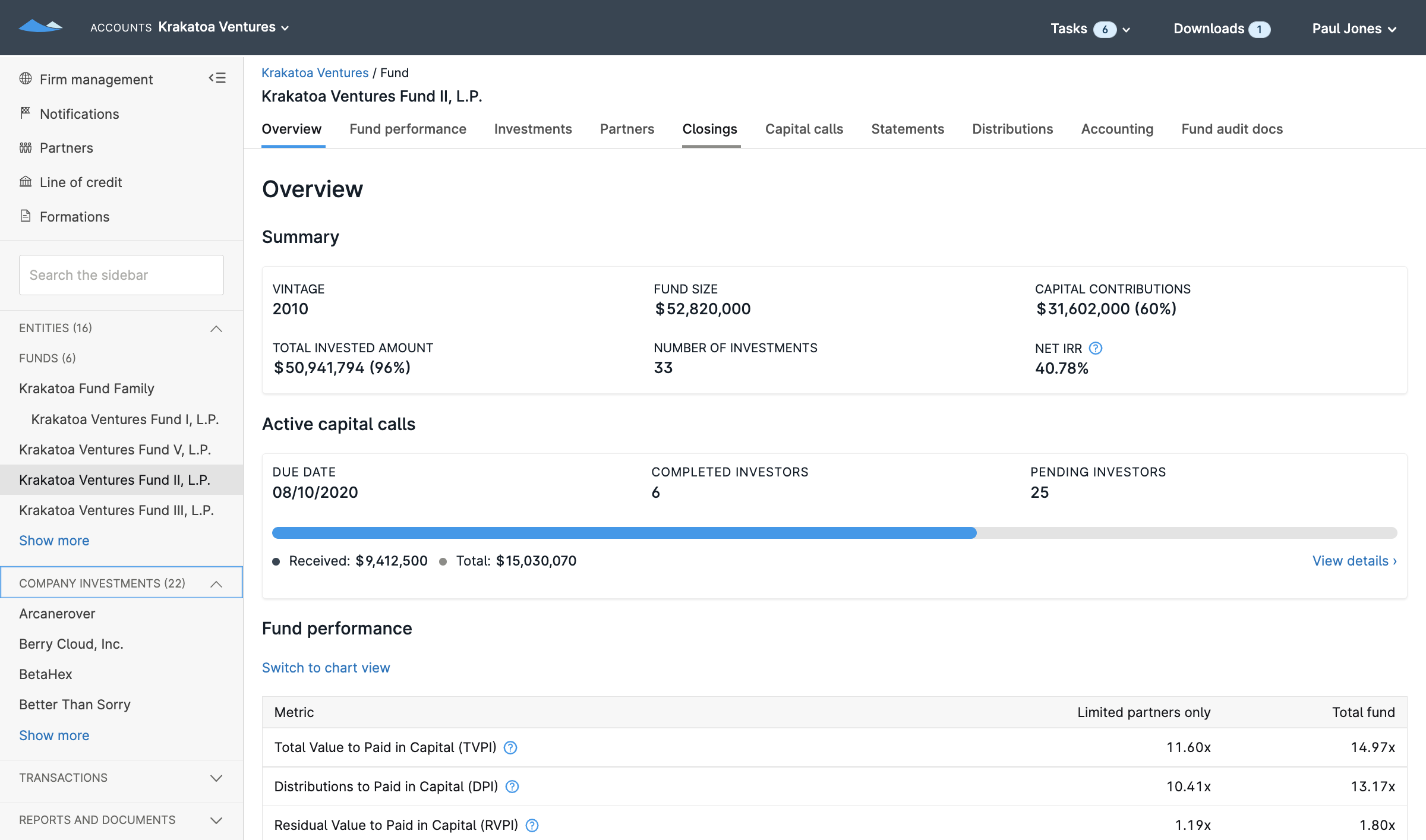The height and width of the screenshot is (840, 1426).
Task: Expand the Reports and Documents section
Action: pos(121,820)
